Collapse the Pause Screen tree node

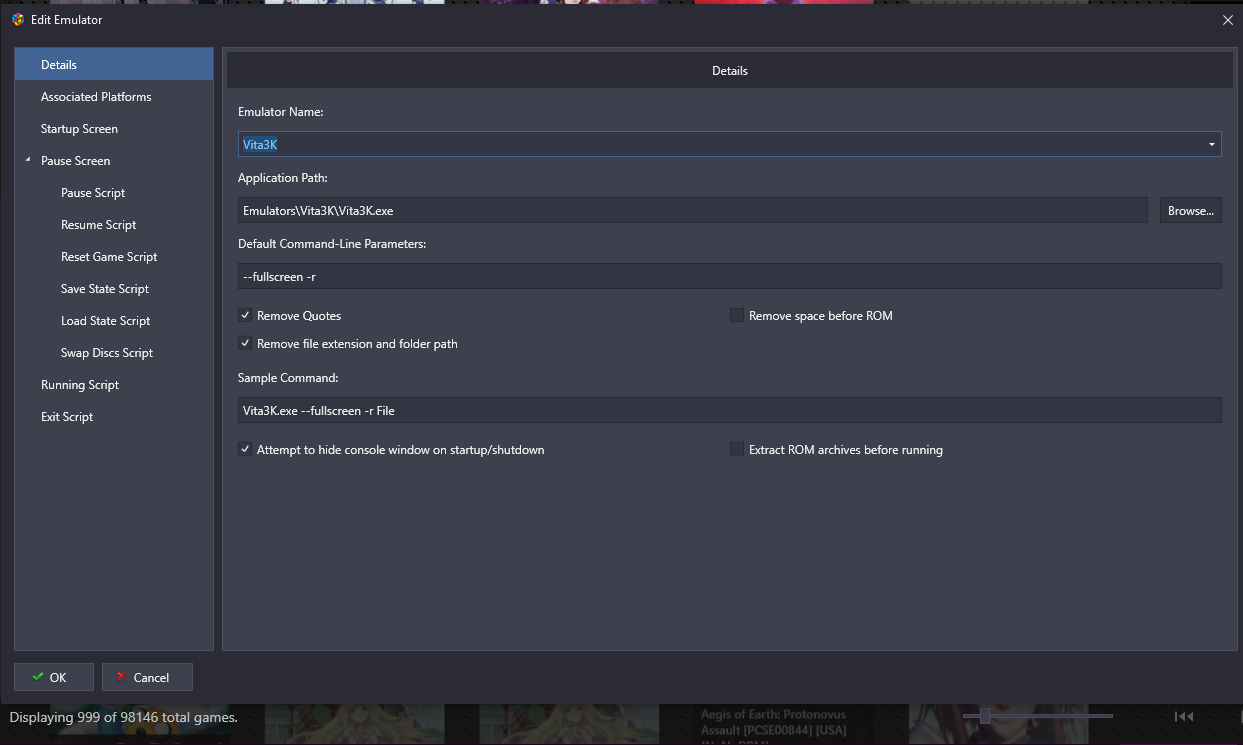click(x=28, y=160)
